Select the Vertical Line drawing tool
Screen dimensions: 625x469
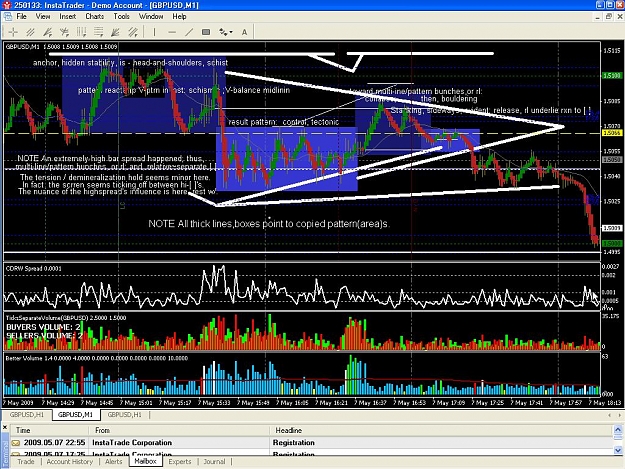coord(155,32)
